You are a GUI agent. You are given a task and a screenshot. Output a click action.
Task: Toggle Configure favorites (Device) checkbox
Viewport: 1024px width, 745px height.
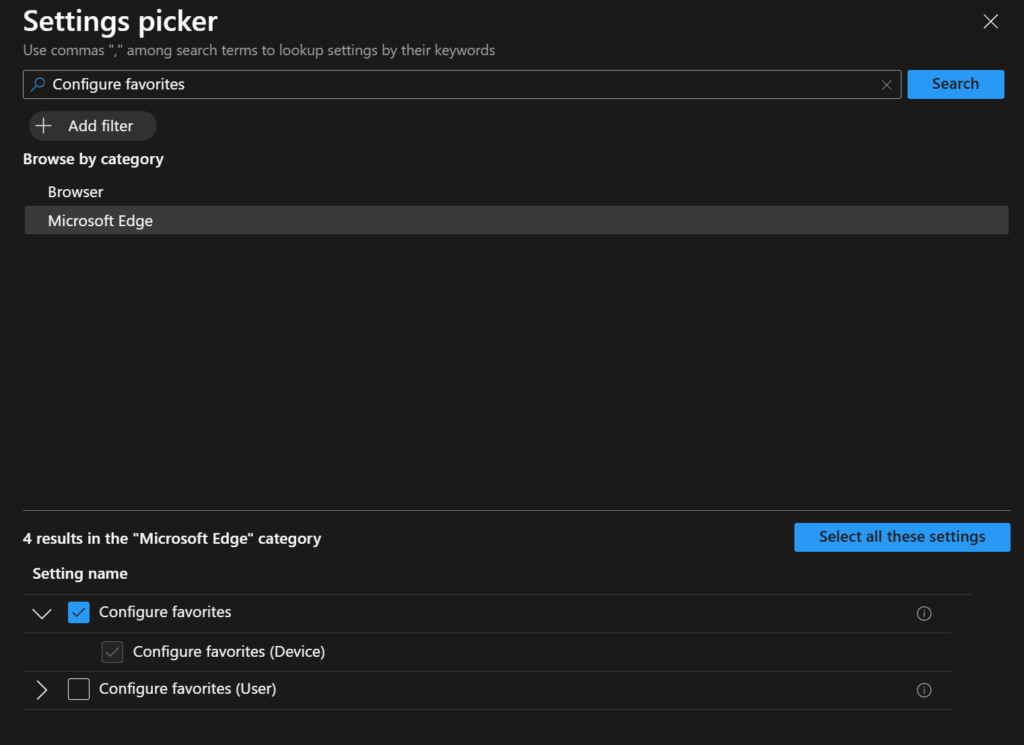(112, 652)
